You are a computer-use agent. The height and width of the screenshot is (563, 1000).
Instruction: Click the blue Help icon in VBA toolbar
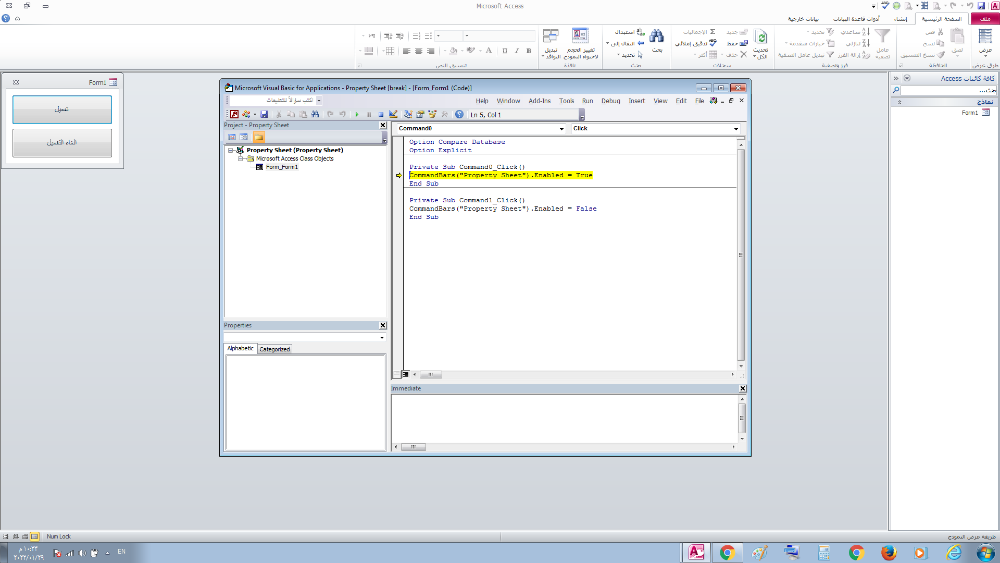(459, 115)
